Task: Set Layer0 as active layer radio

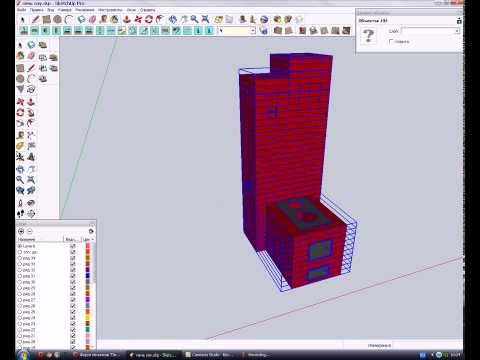Action: (x=20, y=246)
